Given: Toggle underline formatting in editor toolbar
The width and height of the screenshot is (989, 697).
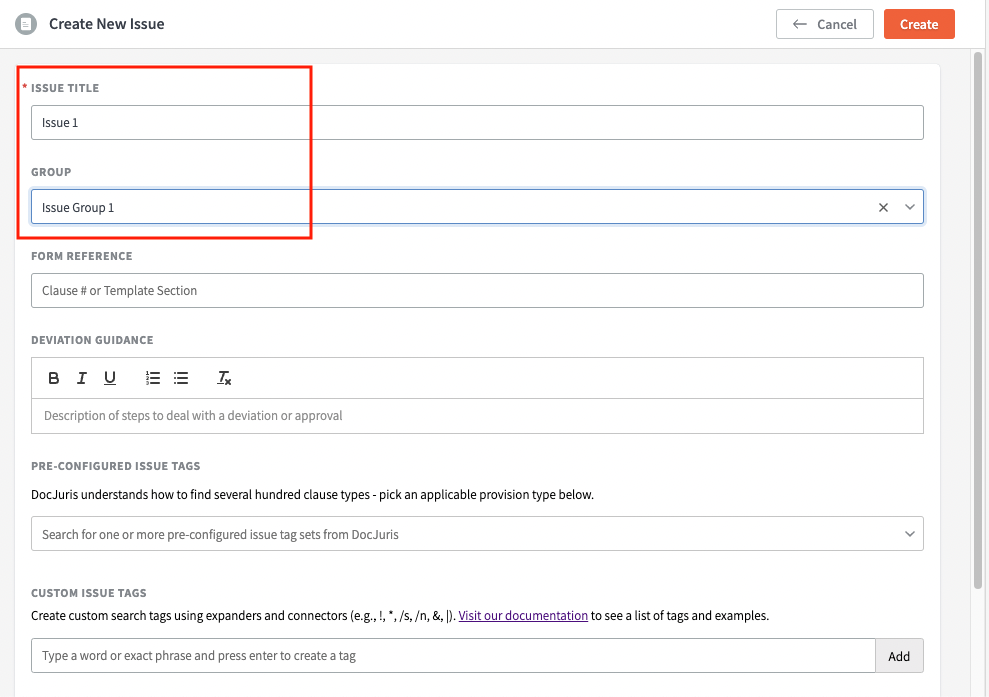Looking at the screenshot, I should point(110,378).
